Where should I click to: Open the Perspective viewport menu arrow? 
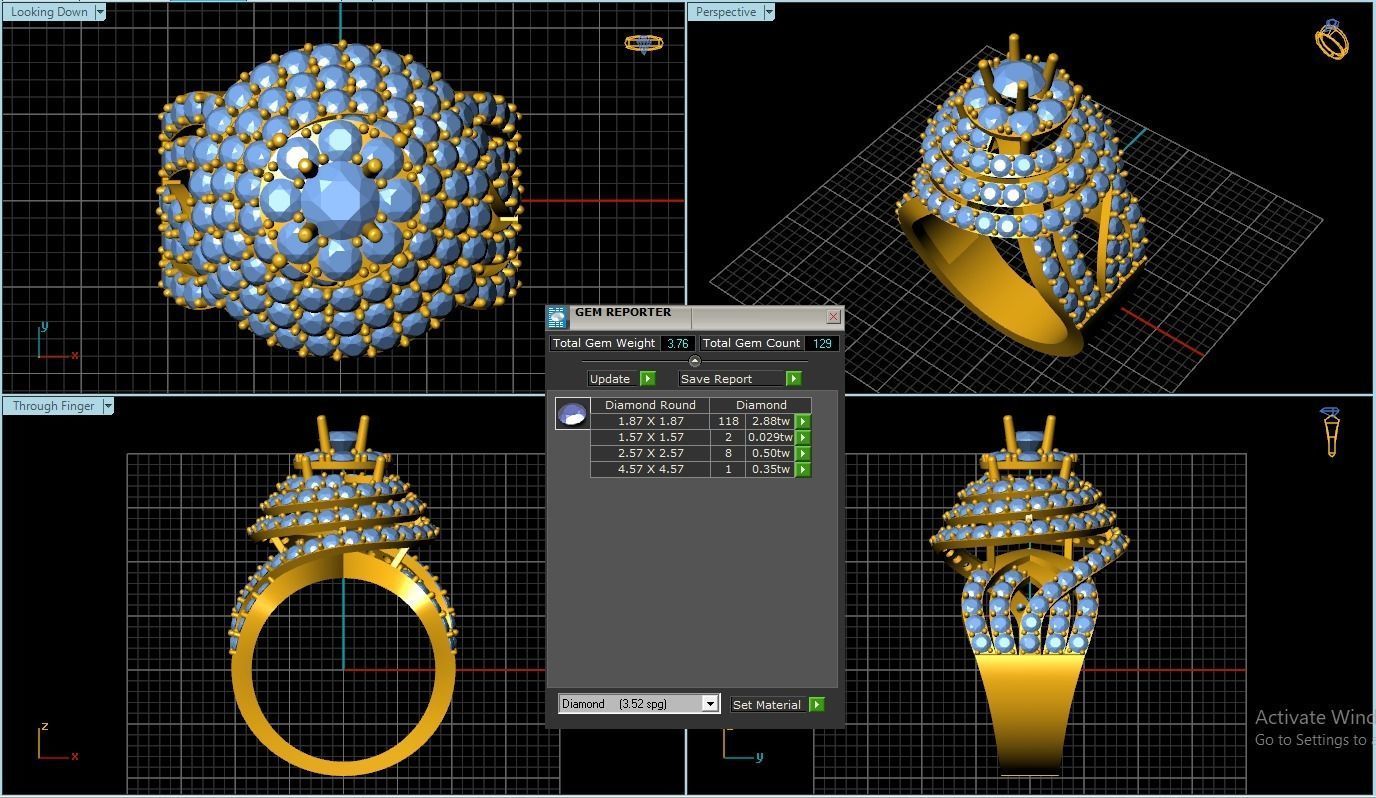tap(769, 12)
